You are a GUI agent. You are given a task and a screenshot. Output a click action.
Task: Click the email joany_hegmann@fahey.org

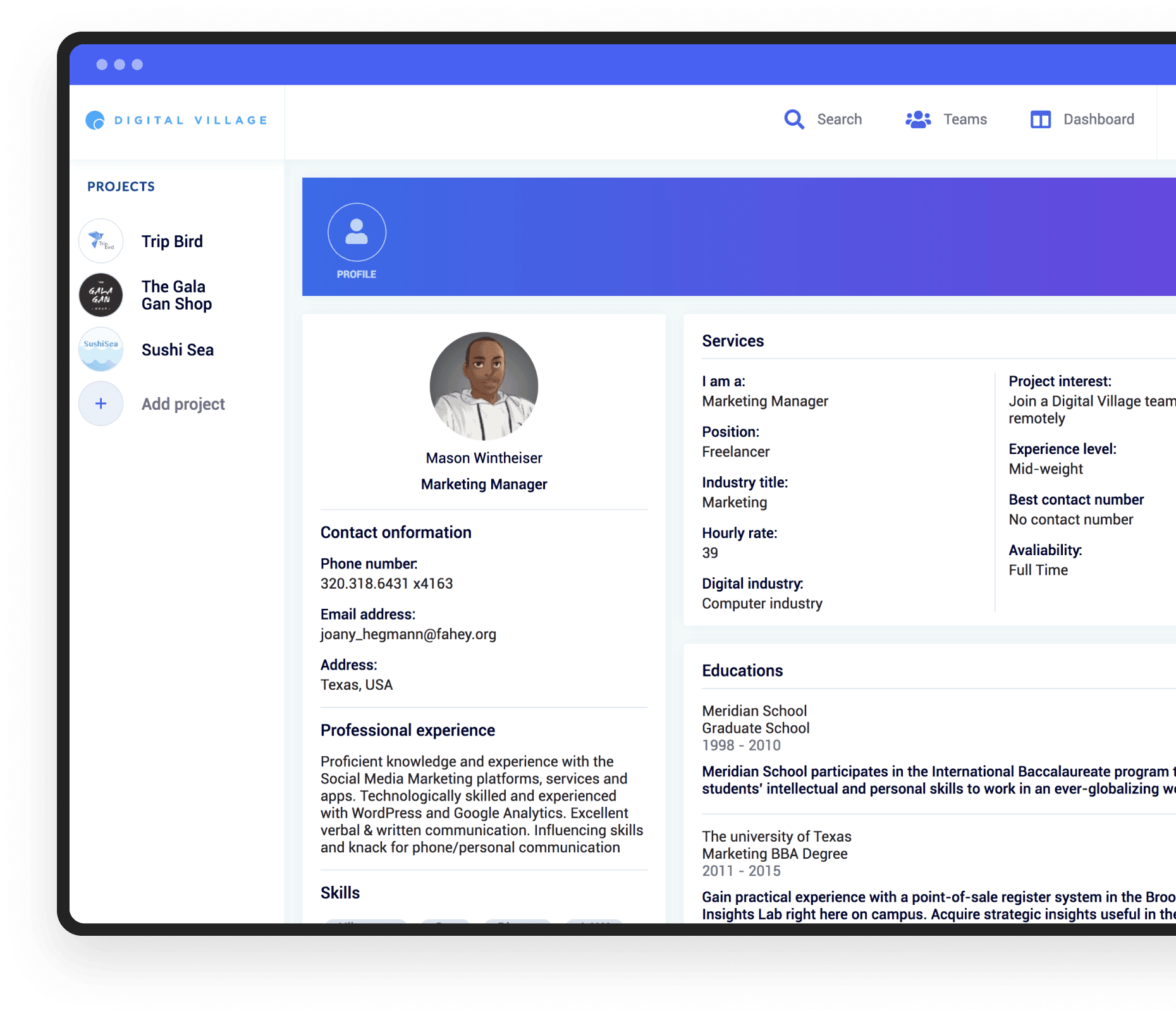(x=408, y=634)
